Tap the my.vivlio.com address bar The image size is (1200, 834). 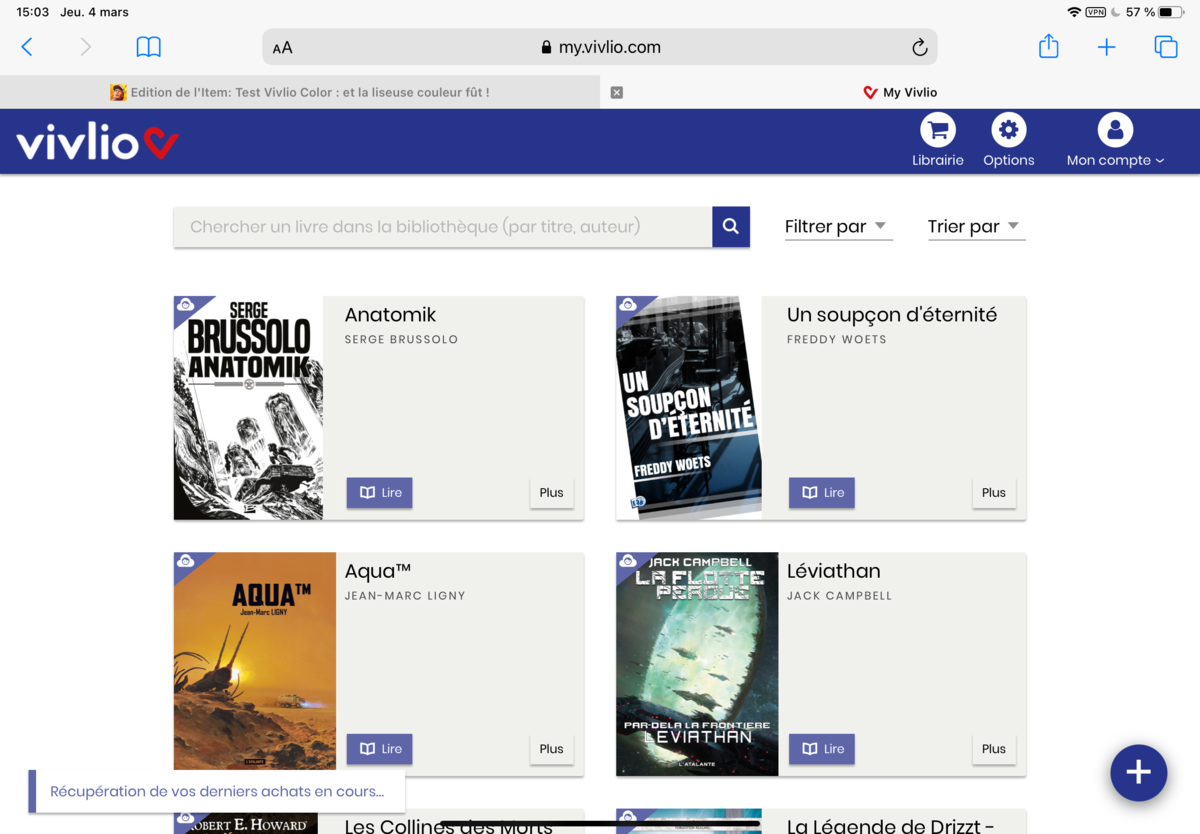(x=600, y=47)
